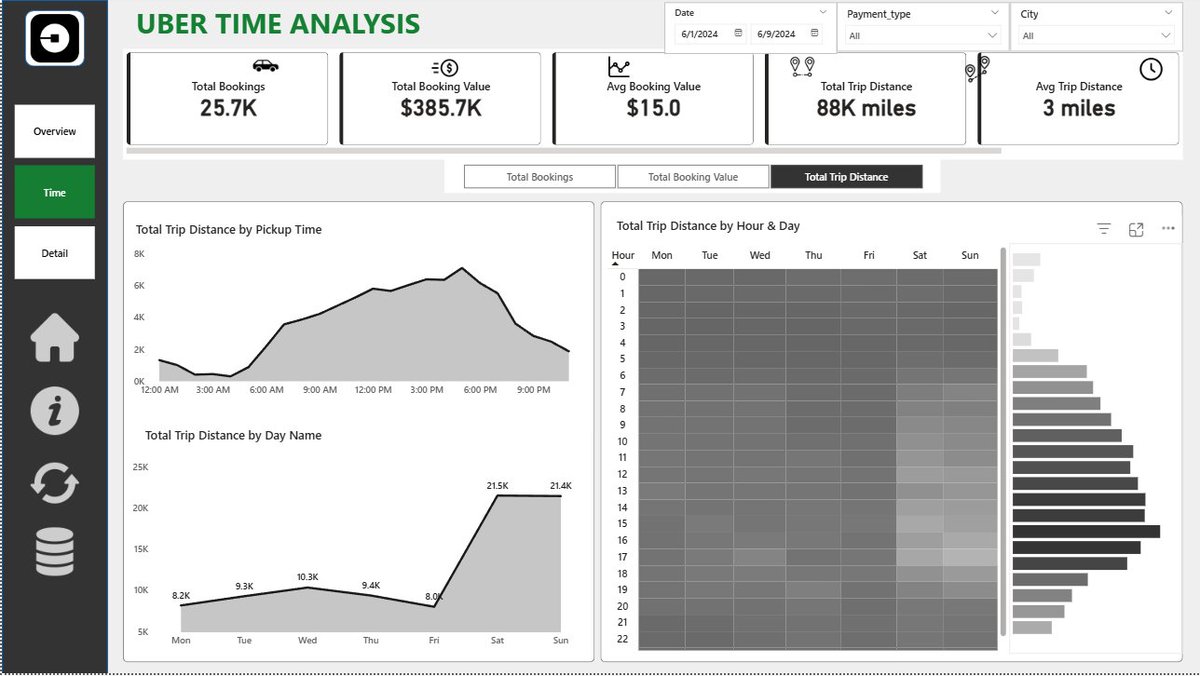Click the 3 miles average distance value

1079,108
